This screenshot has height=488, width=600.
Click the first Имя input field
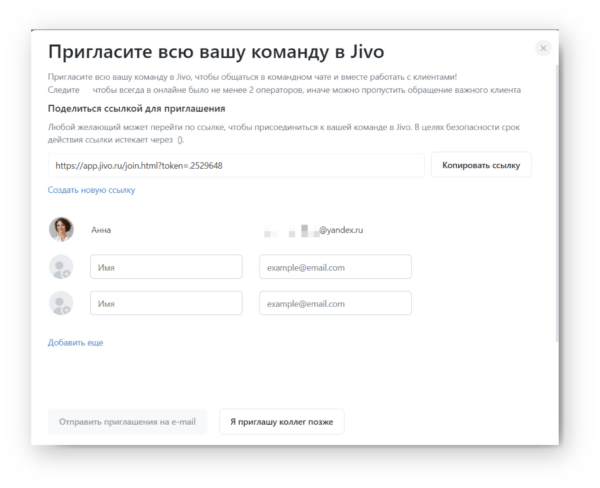166,267
